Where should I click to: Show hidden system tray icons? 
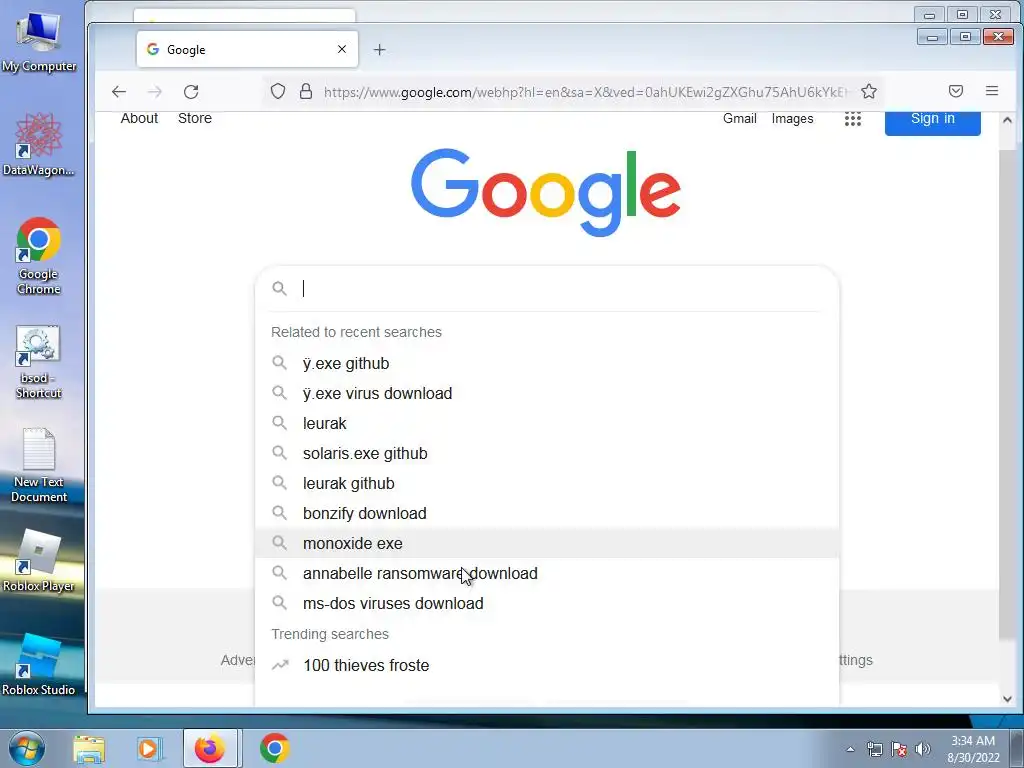point(850,749)
